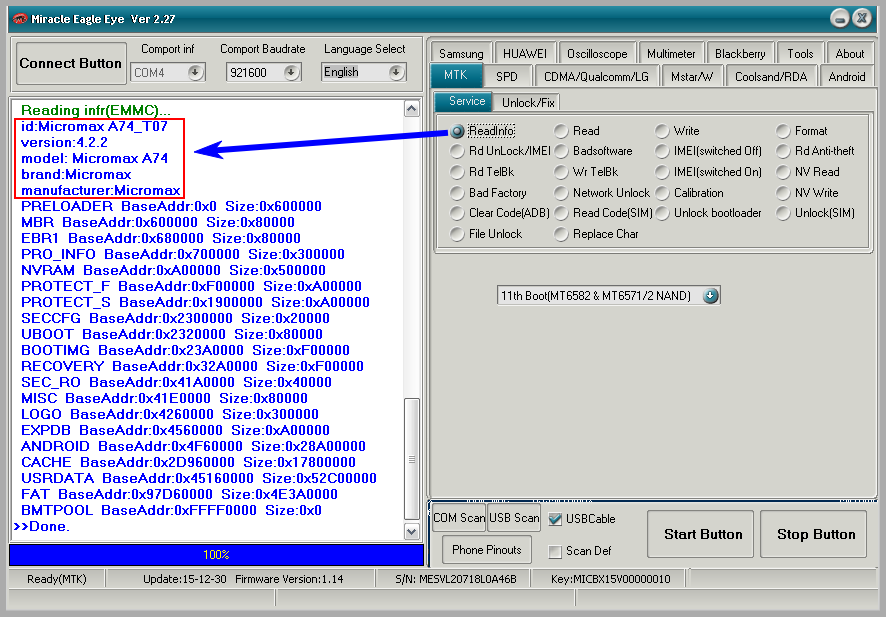
Task: Minimize the Miracle Eagle Eye window
Action: [x=840, y=19]
